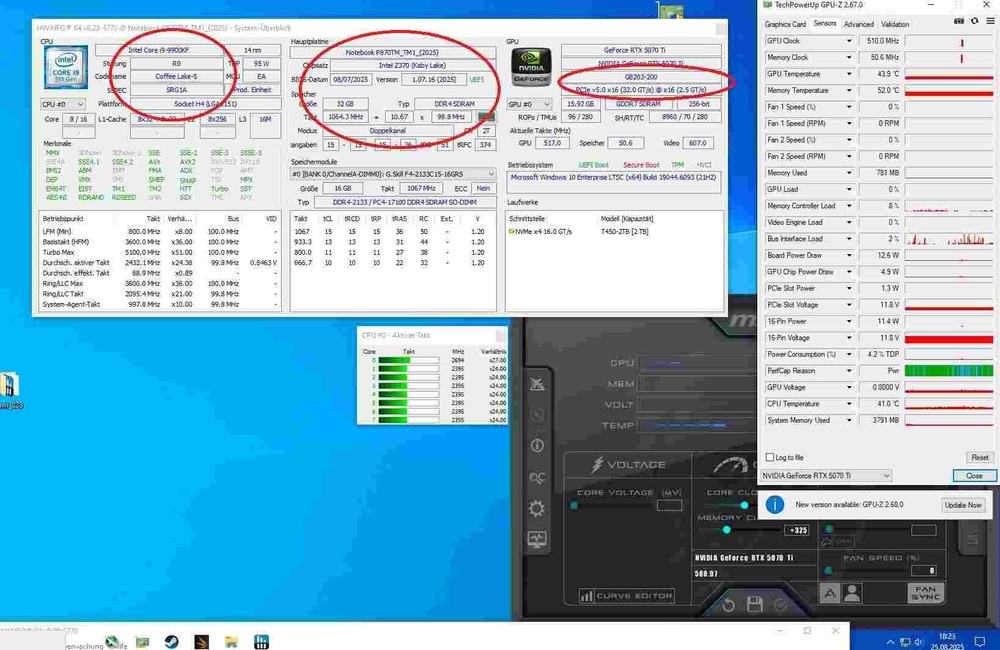The height and width of the screenshot is (650, 1000).
Task: Show hidden system tray icons
Action: pyautogui.click(x=890, y=642)
